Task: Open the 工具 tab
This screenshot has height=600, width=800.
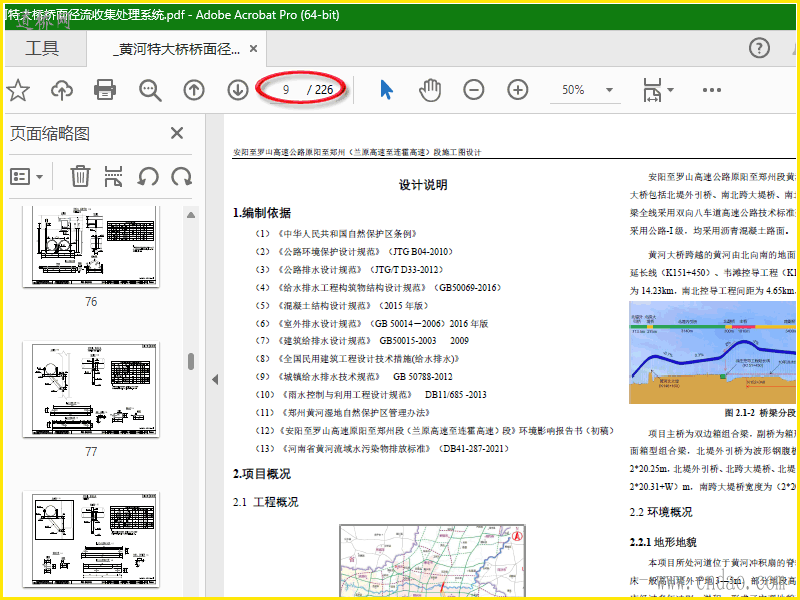Action: point(42,49)
